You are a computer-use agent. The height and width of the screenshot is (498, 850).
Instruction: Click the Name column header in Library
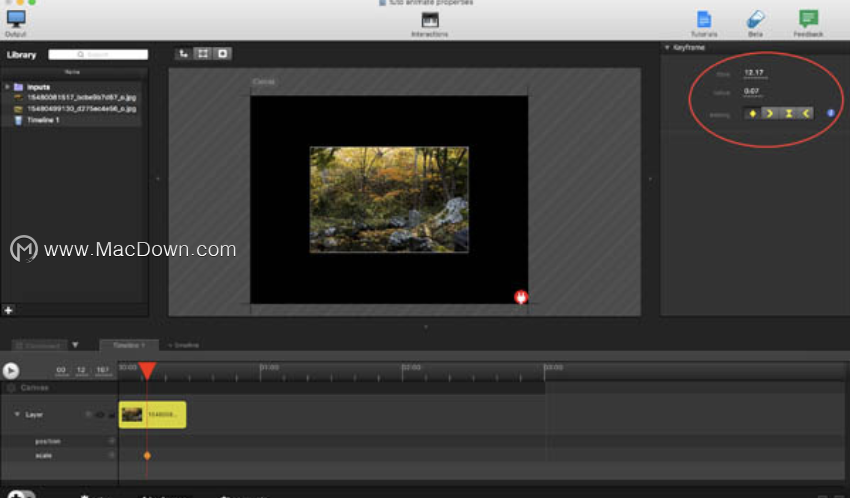point(72,72)
